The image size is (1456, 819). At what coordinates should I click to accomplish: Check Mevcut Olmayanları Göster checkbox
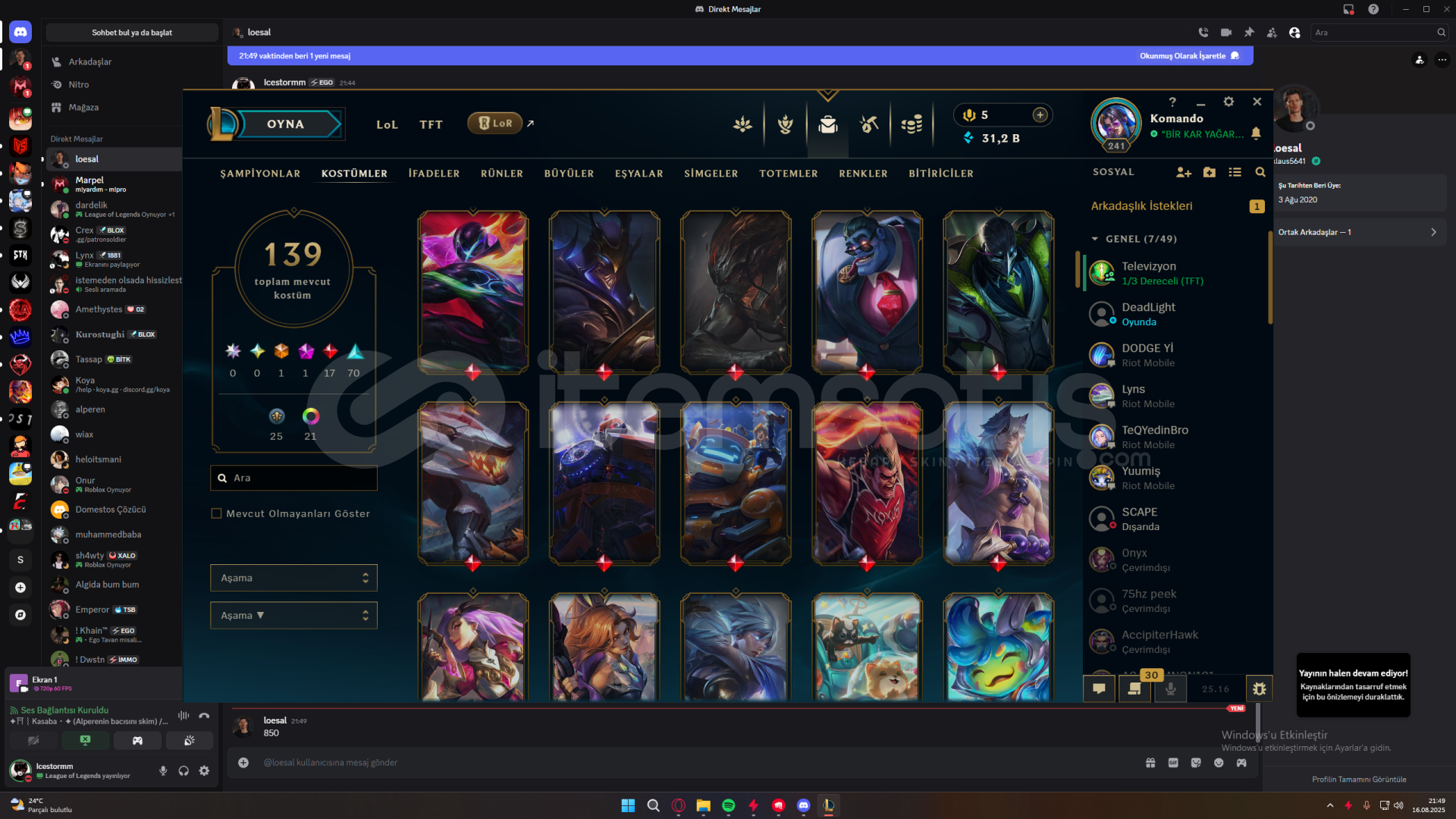(x=216, y=513)
